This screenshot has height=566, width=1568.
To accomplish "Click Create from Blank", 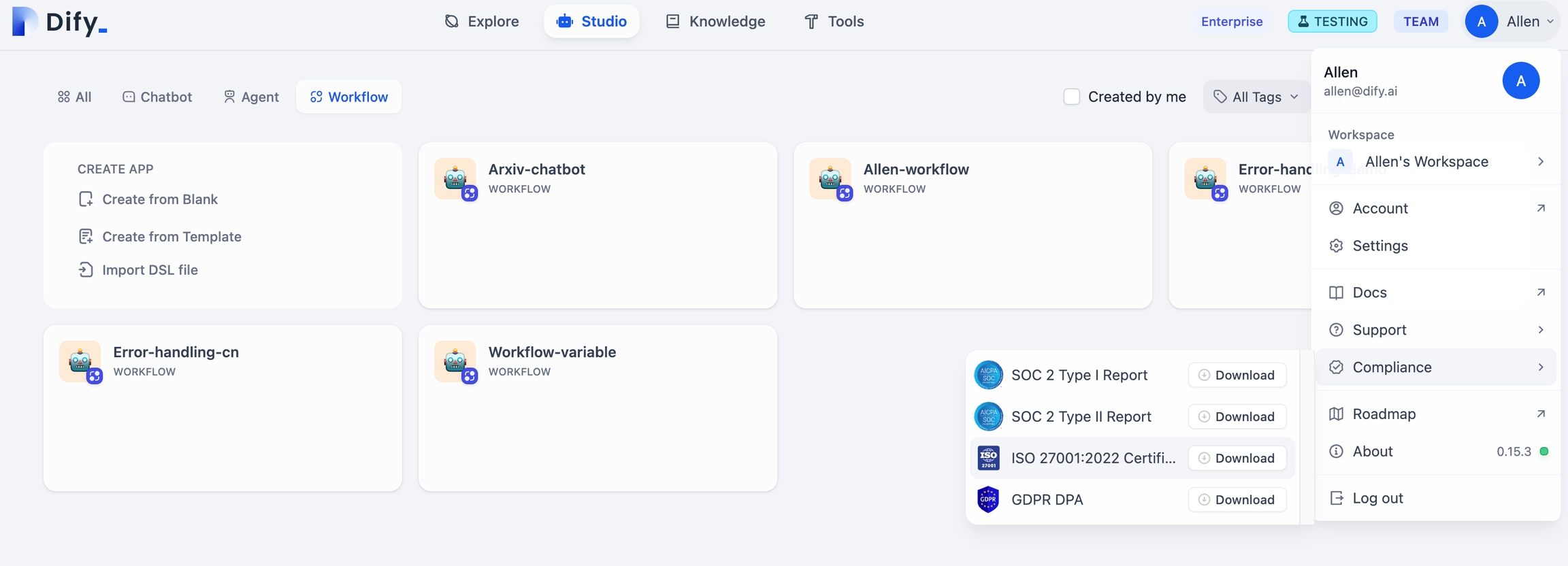I will point(159,199).
